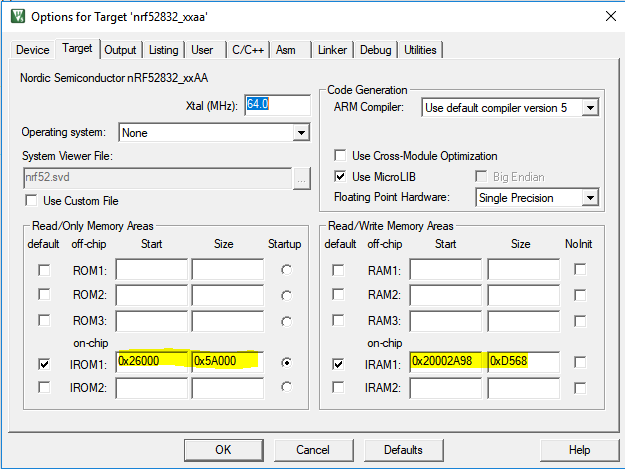Open the Utilities tab
This screenshot has width=625, height=469.
420,50
